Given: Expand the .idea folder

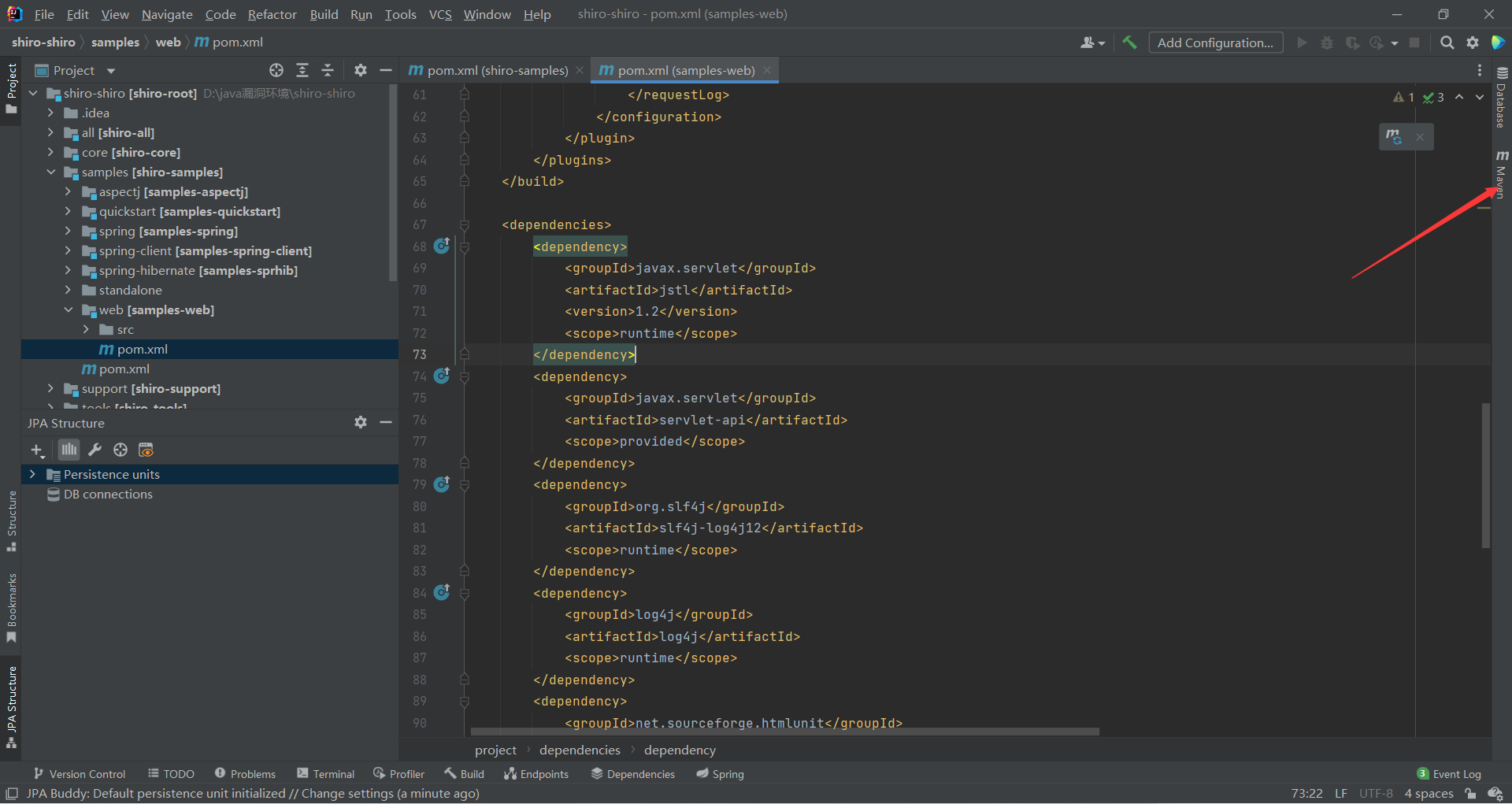Looking at the screenshot, I should (50, 113).
